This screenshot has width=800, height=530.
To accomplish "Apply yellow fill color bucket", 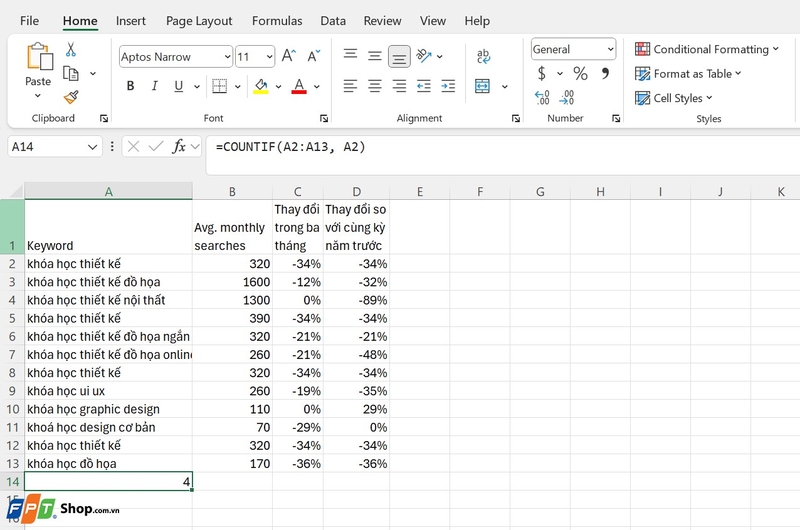I will point(261,86).
